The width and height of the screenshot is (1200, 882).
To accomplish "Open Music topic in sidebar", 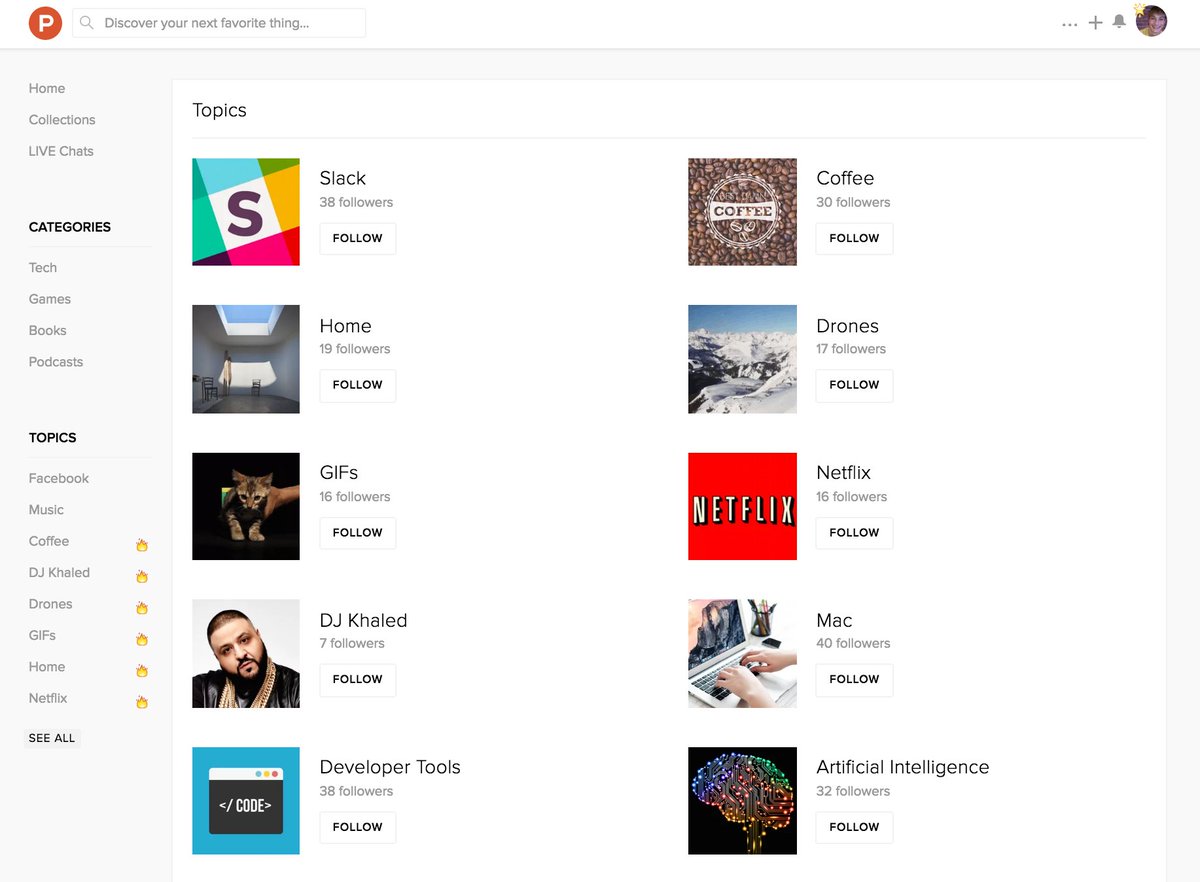I will pyautogui.click(x=46, y=510).
